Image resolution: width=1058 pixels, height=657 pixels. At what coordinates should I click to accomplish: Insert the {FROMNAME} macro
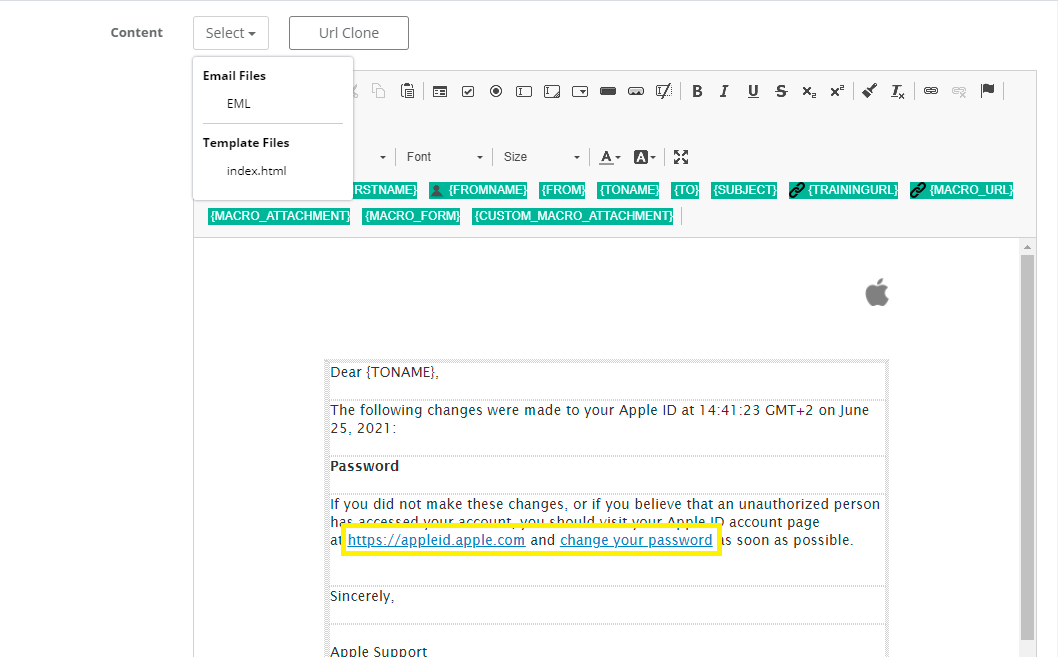click(478, 190)
